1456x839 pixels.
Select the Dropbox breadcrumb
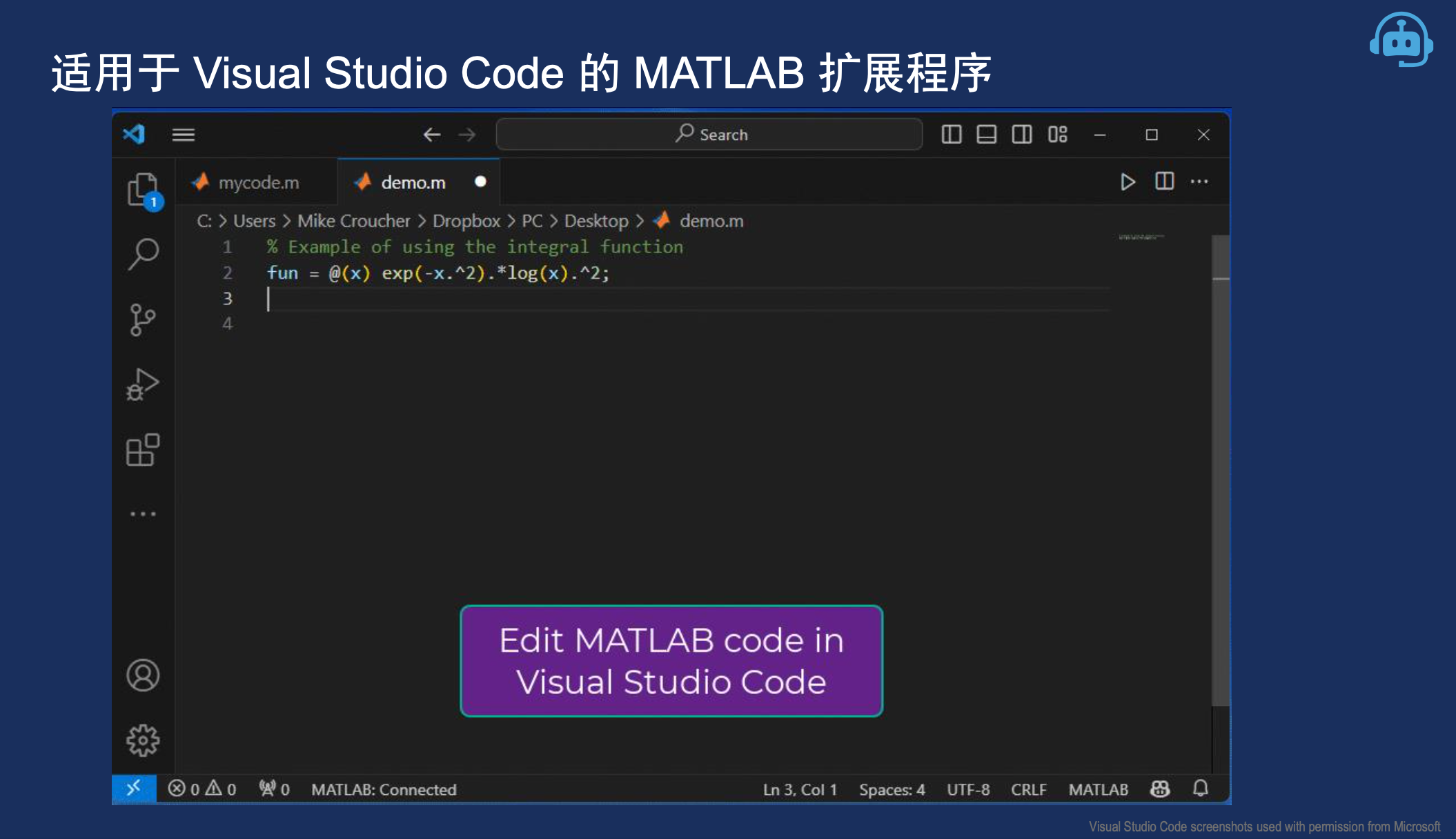pyautogui.click(x=466, y=221)
